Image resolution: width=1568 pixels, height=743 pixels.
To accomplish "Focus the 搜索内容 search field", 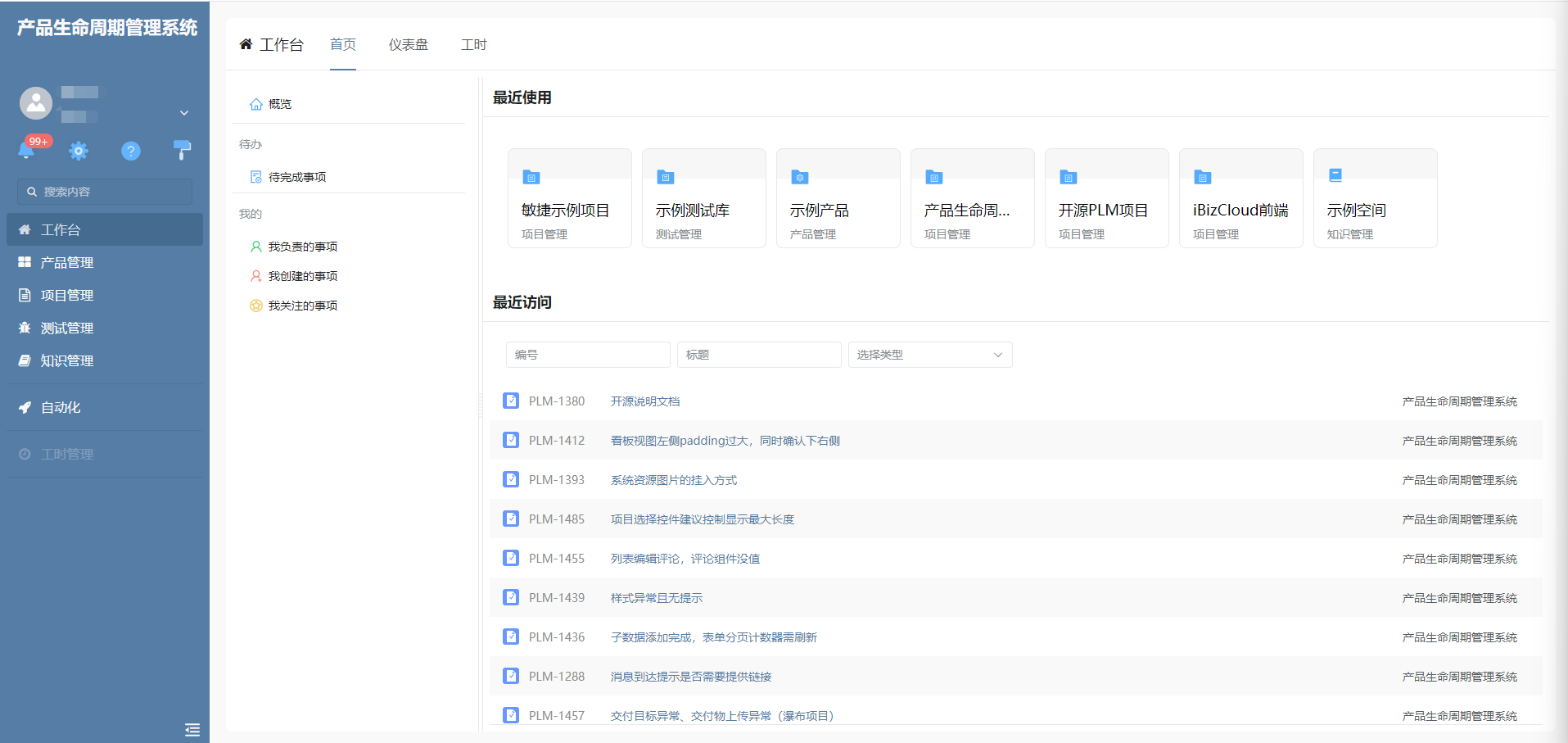I will (x=105, y=192).
